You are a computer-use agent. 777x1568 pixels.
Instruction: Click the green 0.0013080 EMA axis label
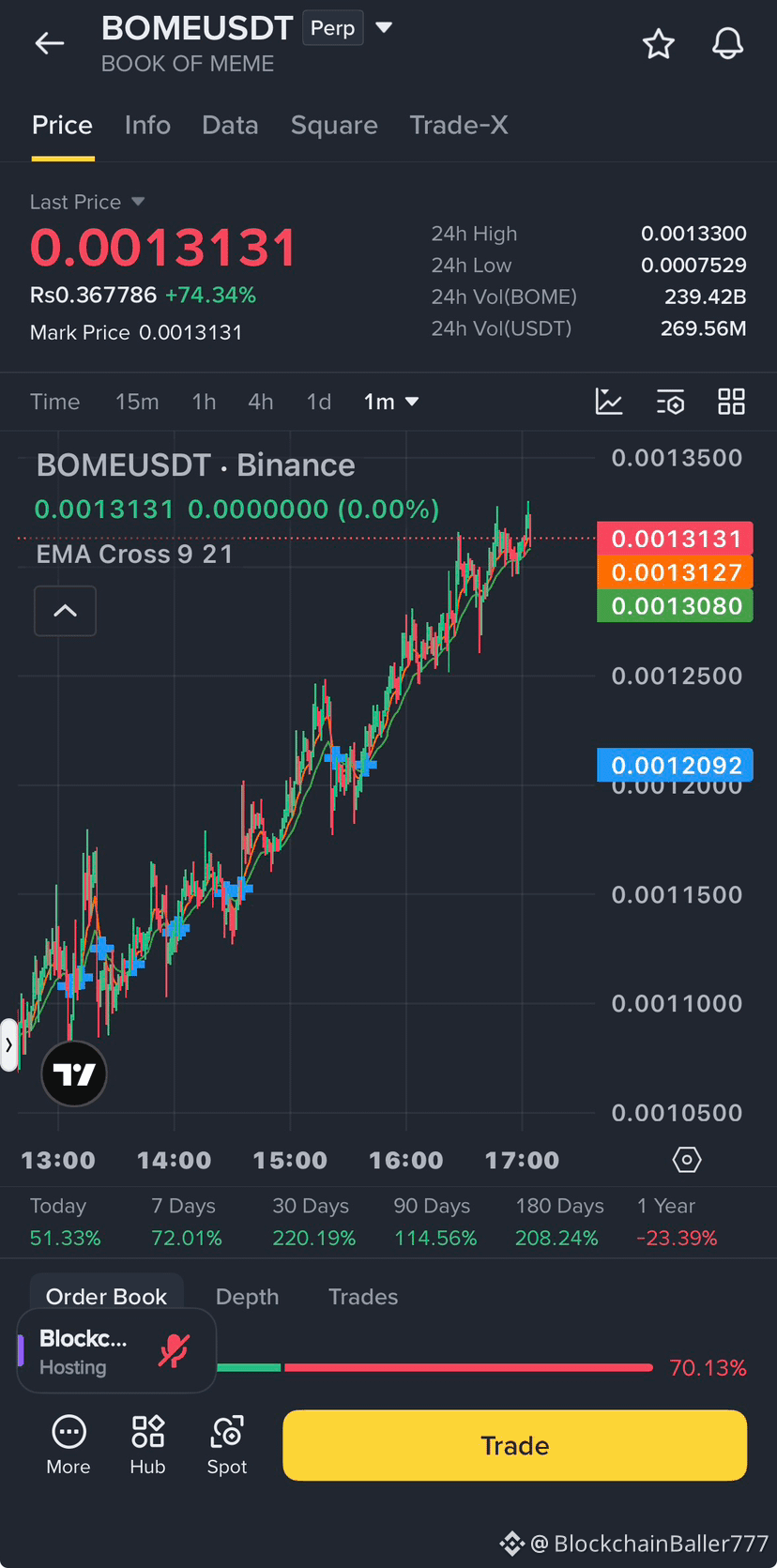[675, 606]
